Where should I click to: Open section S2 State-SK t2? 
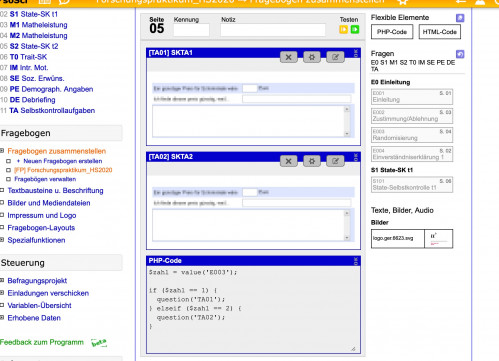tap(34, 46)
